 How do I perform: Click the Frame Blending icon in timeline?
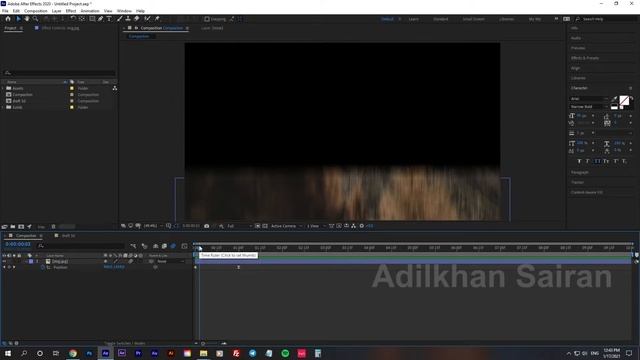pos(164,246)
